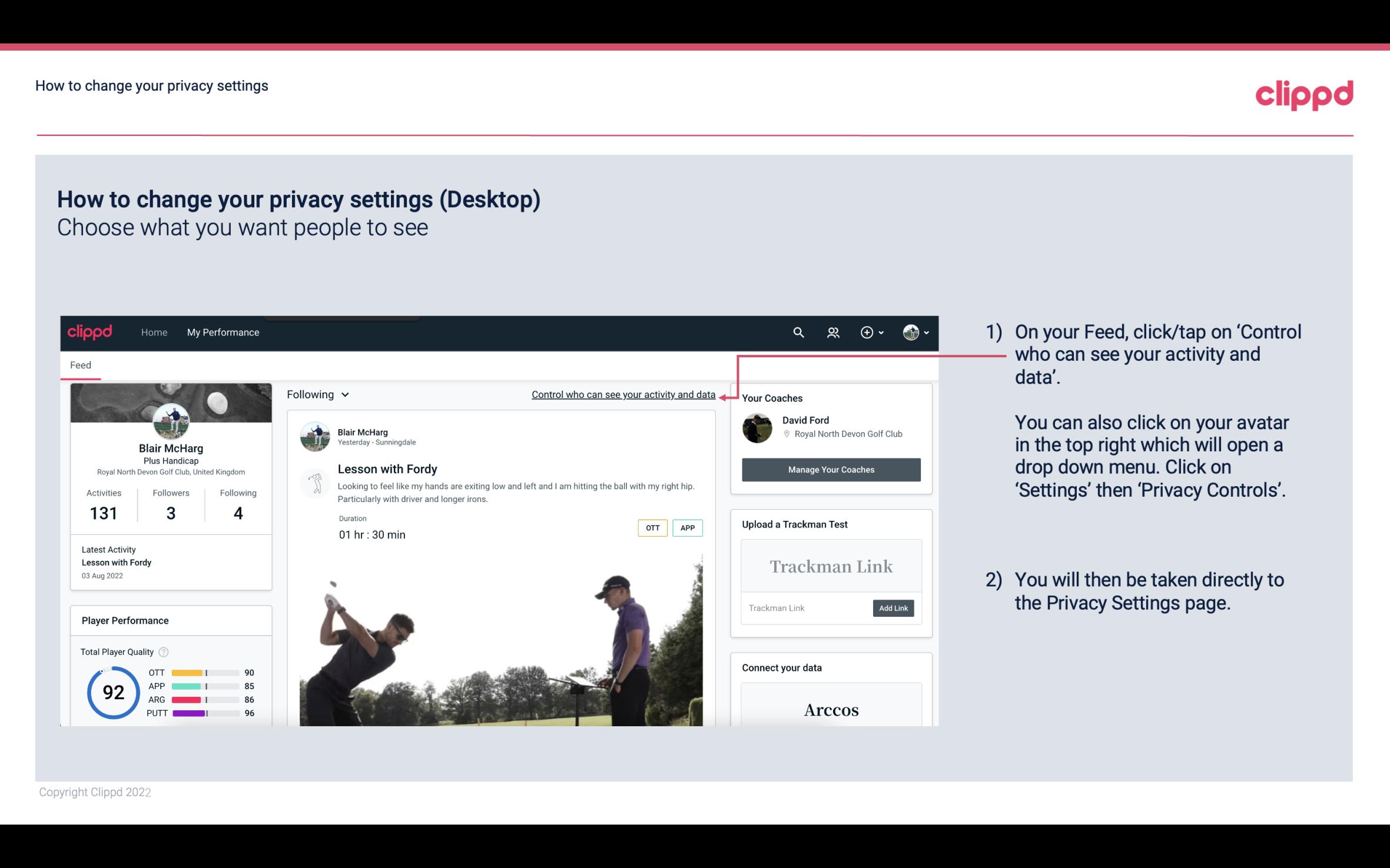Click the people/followers icon

(832, 332)
